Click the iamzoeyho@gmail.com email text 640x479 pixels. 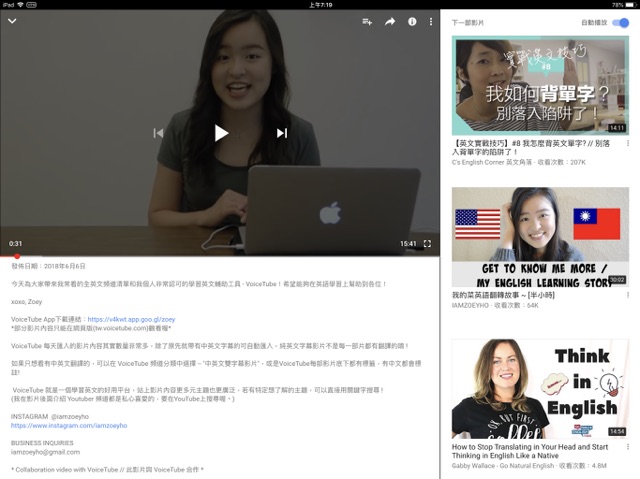click(45, 452)
